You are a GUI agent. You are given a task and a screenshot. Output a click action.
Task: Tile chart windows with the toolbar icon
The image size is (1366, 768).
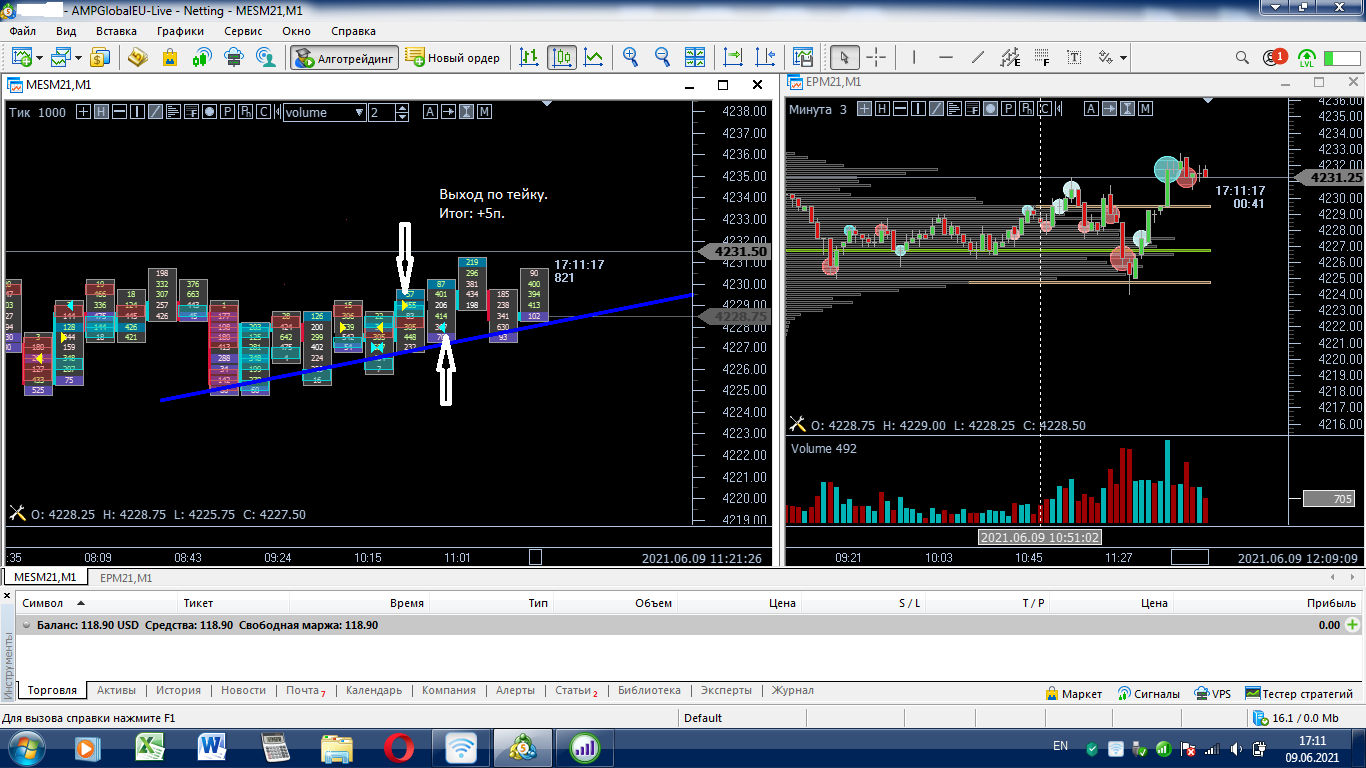coord(695,57)
